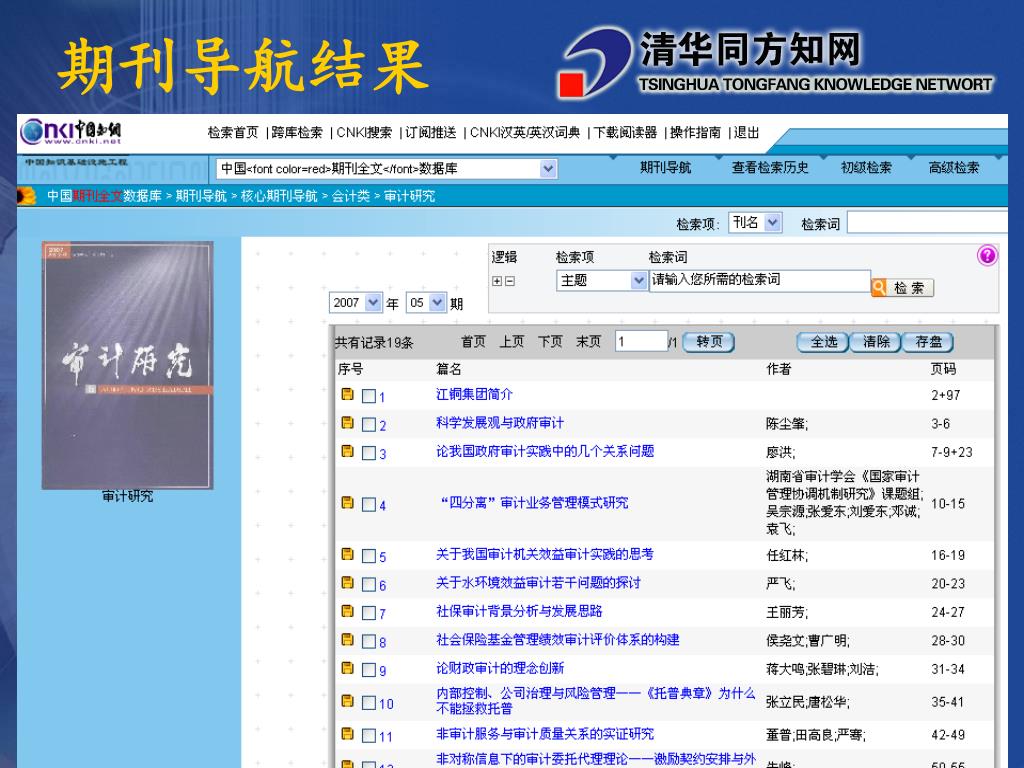This screenshot has width=1024, height=768.
Task: Click the 全选 select all button
Action: click(823, 342)
